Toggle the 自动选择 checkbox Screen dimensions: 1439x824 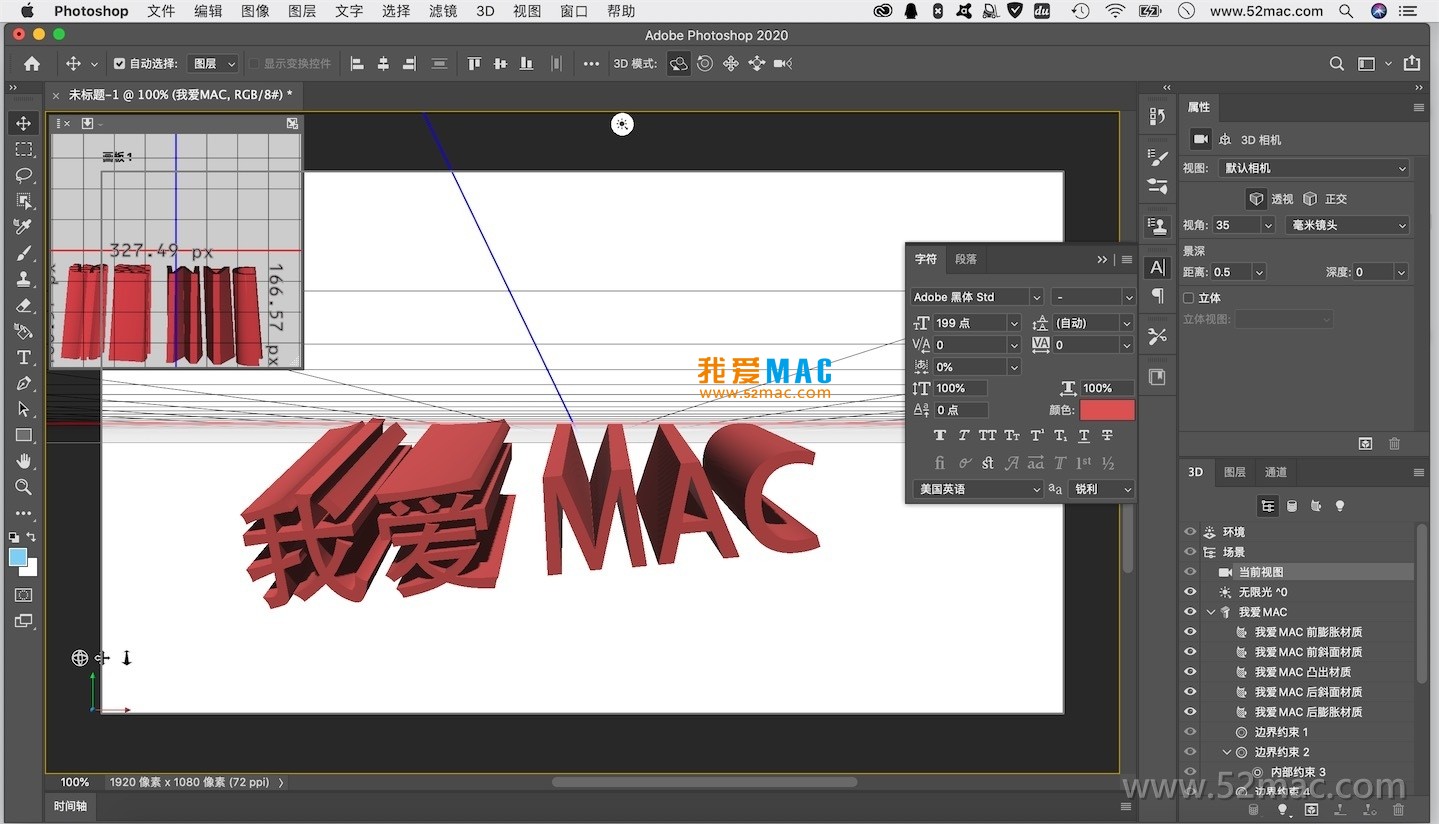pyautogui.click(x=120, y=63)
